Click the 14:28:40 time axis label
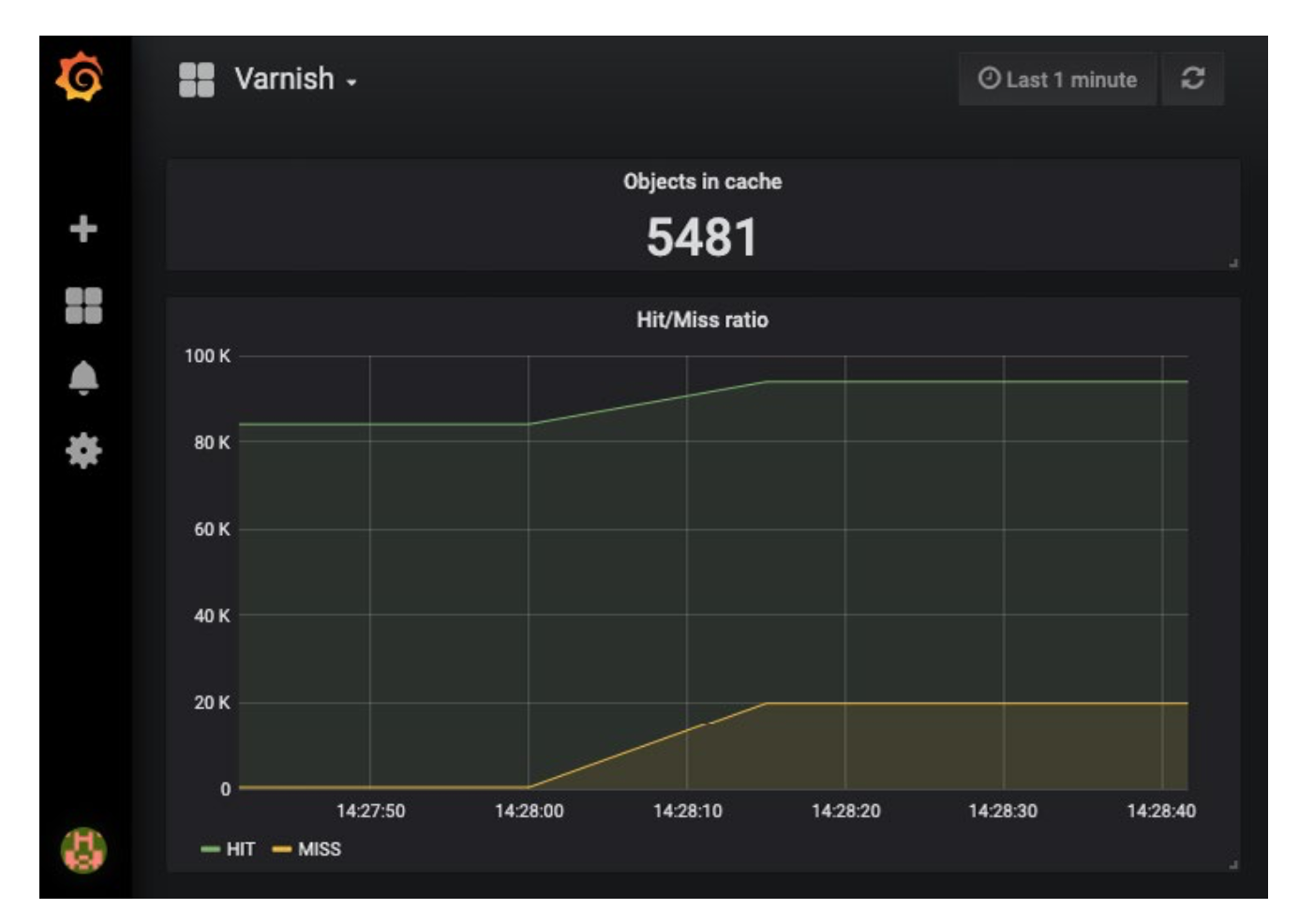Viewport: 1299px width, 924px height. [1161, 811]
